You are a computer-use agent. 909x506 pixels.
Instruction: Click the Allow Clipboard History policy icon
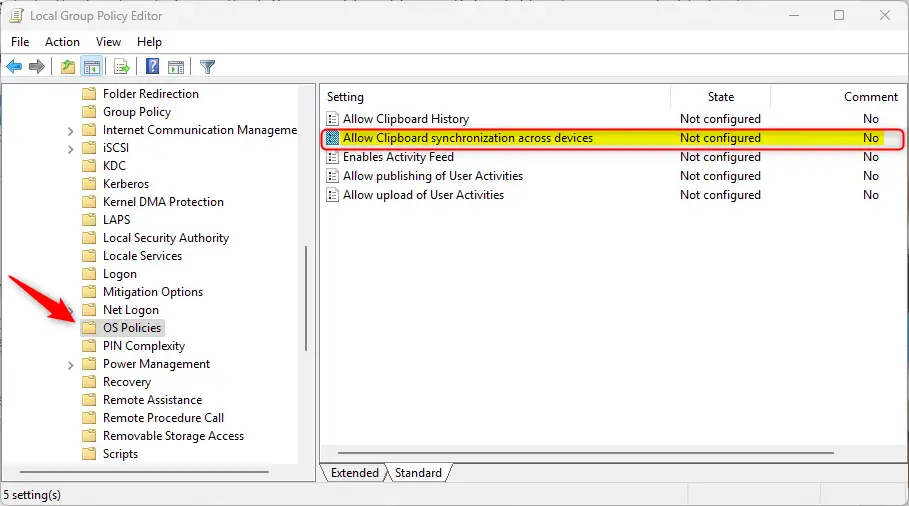point(332,119)
